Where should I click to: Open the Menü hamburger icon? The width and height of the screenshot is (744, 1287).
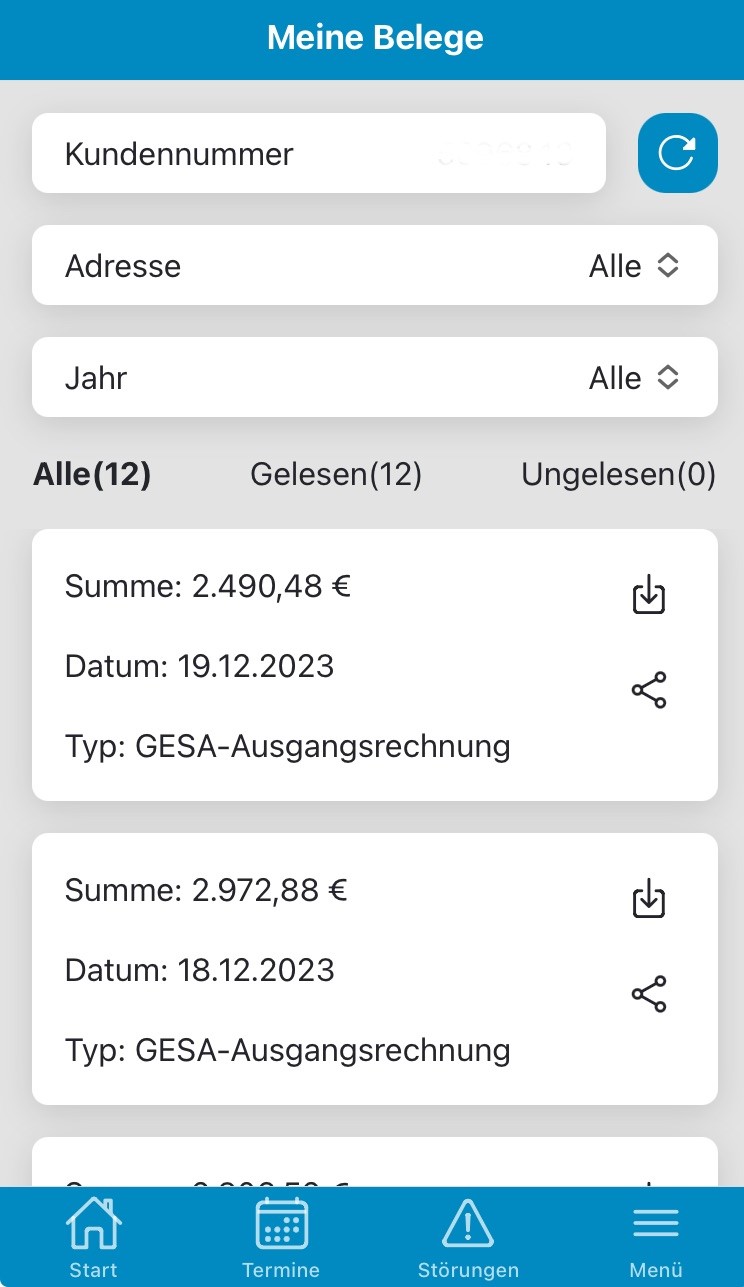[655, 1236]
